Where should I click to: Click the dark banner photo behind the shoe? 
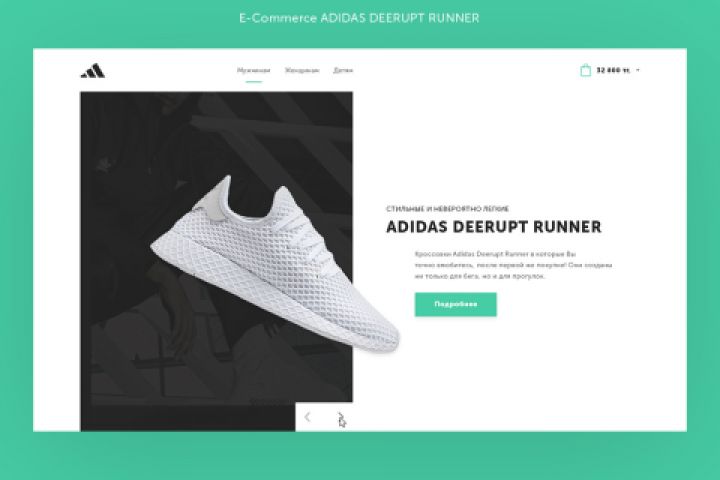pos(138,184)
